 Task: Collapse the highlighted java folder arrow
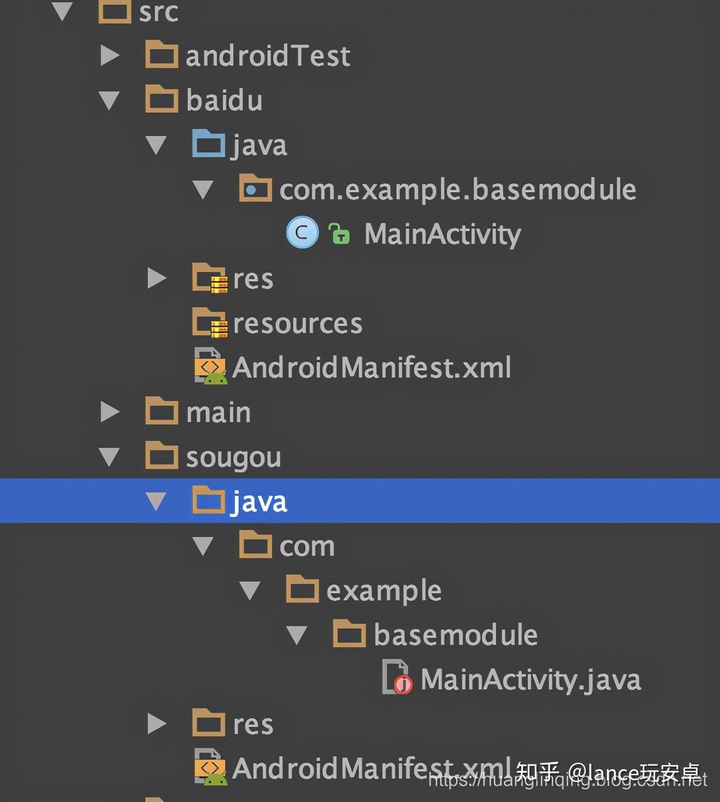pos(156,501)
